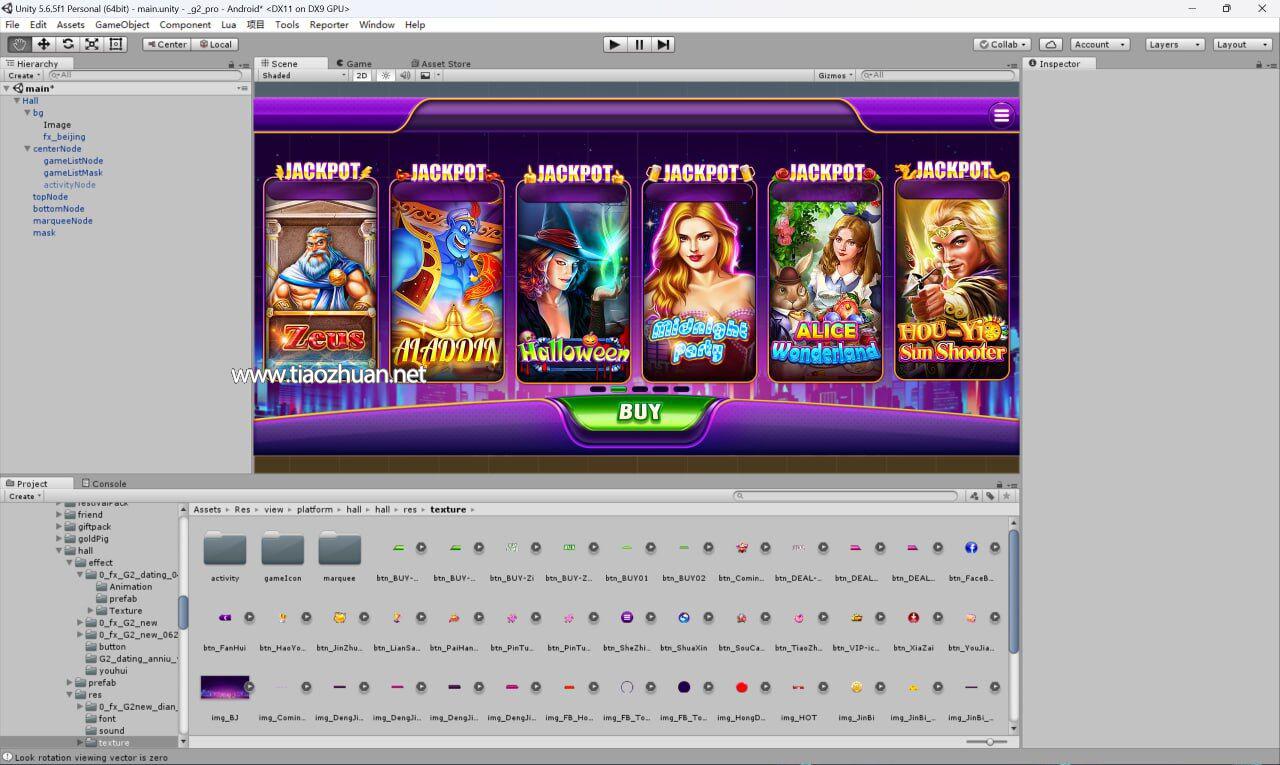
Task: Switch to the Console tab
Action: [104, 483]
